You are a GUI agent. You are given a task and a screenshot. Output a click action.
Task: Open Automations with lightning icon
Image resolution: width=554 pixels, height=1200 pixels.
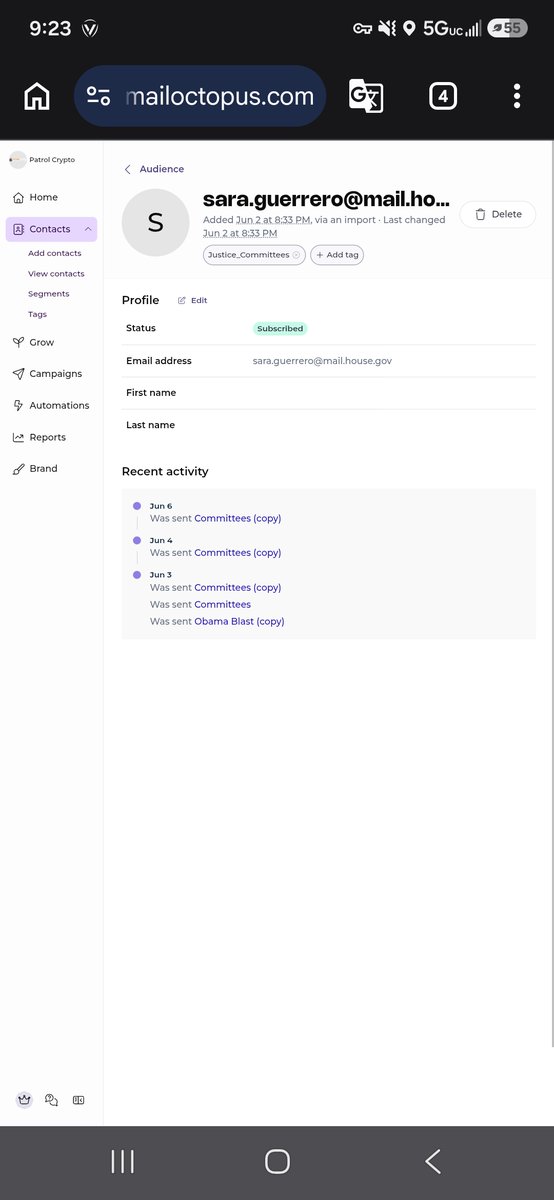point(51,405)
